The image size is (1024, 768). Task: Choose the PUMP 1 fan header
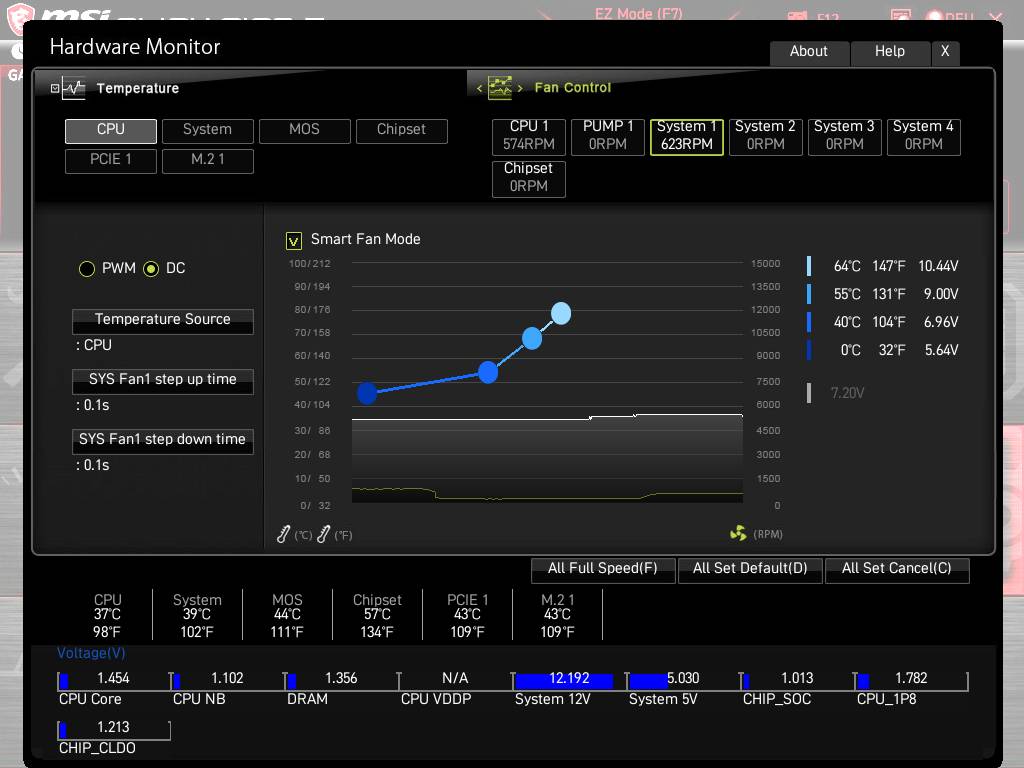pos(608,136)
